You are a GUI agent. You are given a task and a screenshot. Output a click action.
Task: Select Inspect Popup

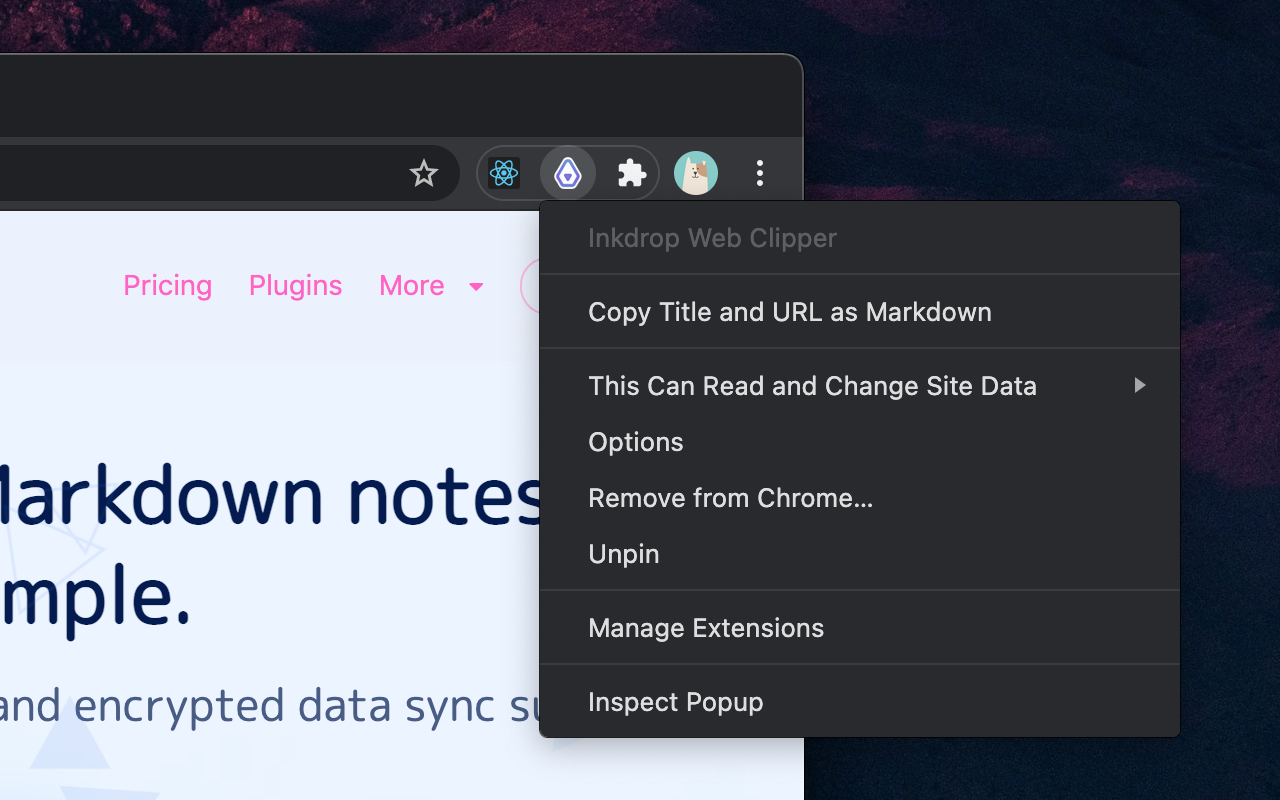[860, 702]
